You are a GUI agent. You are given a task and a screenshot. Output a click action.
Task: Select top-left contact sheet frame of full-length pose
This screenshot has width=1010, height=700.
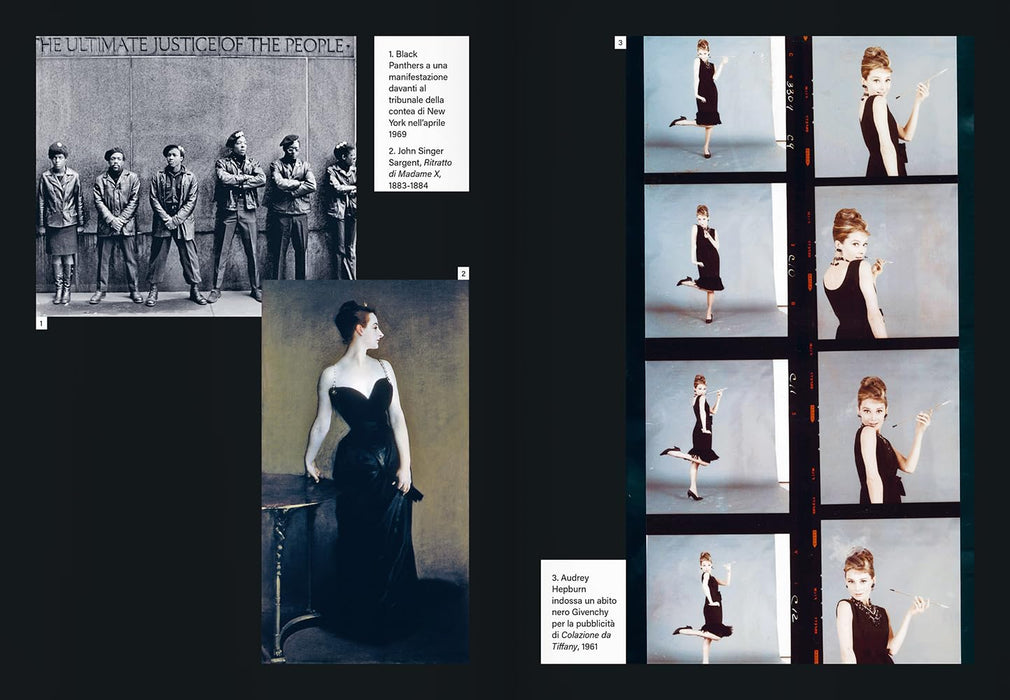(x=715, y=104)
